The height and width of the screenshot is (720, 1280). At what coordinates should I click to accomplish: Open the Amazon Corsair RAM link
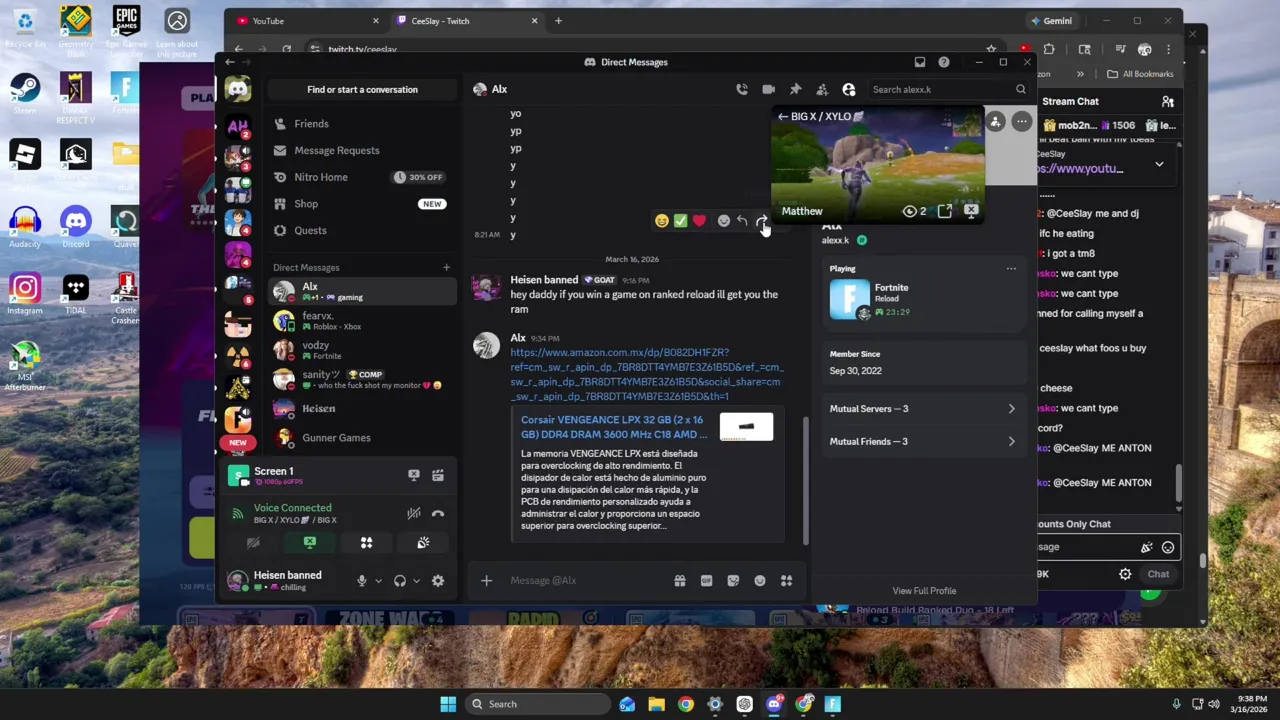(646, 374)
